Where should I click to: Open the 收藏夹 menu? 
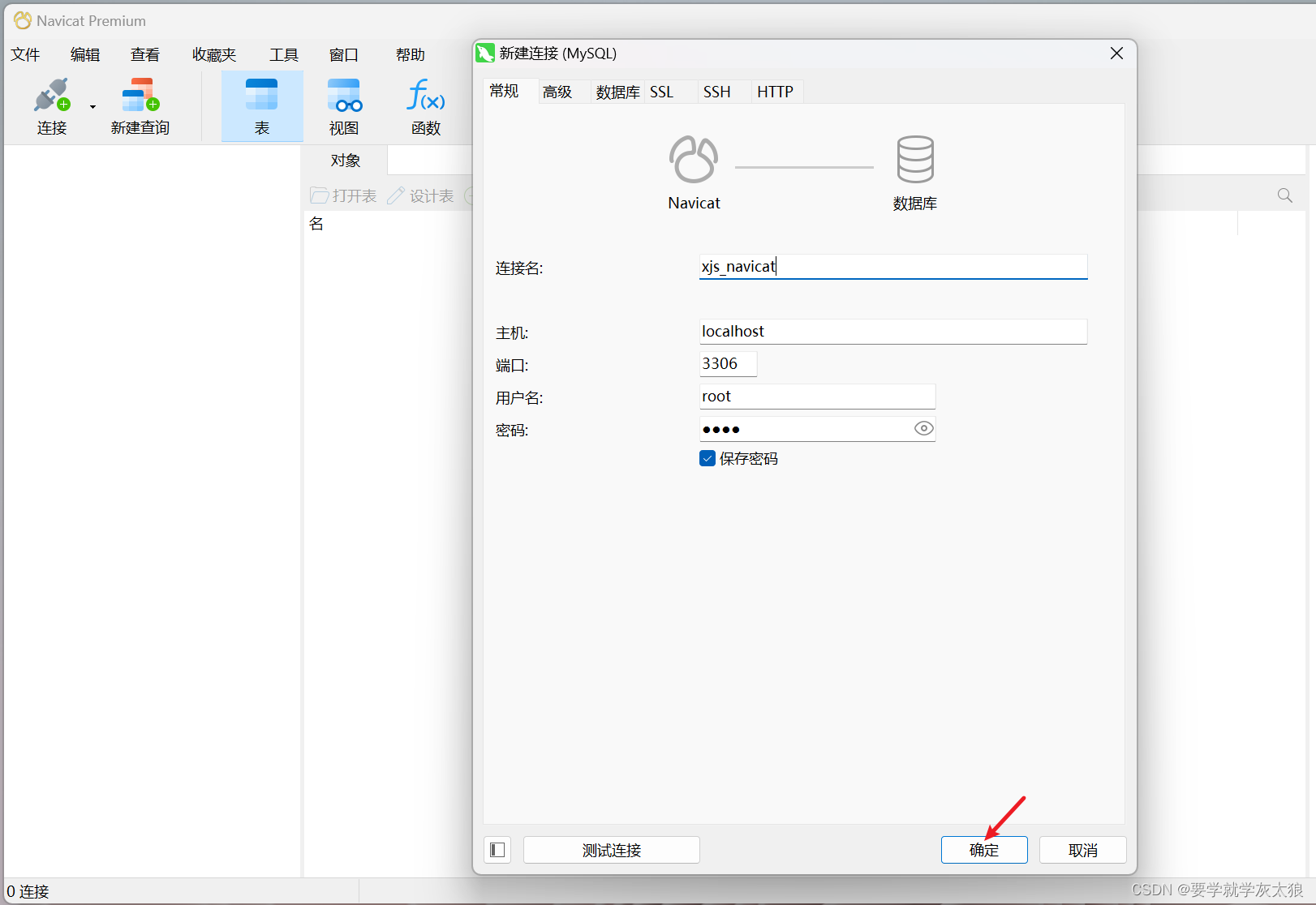coord(214,54)
